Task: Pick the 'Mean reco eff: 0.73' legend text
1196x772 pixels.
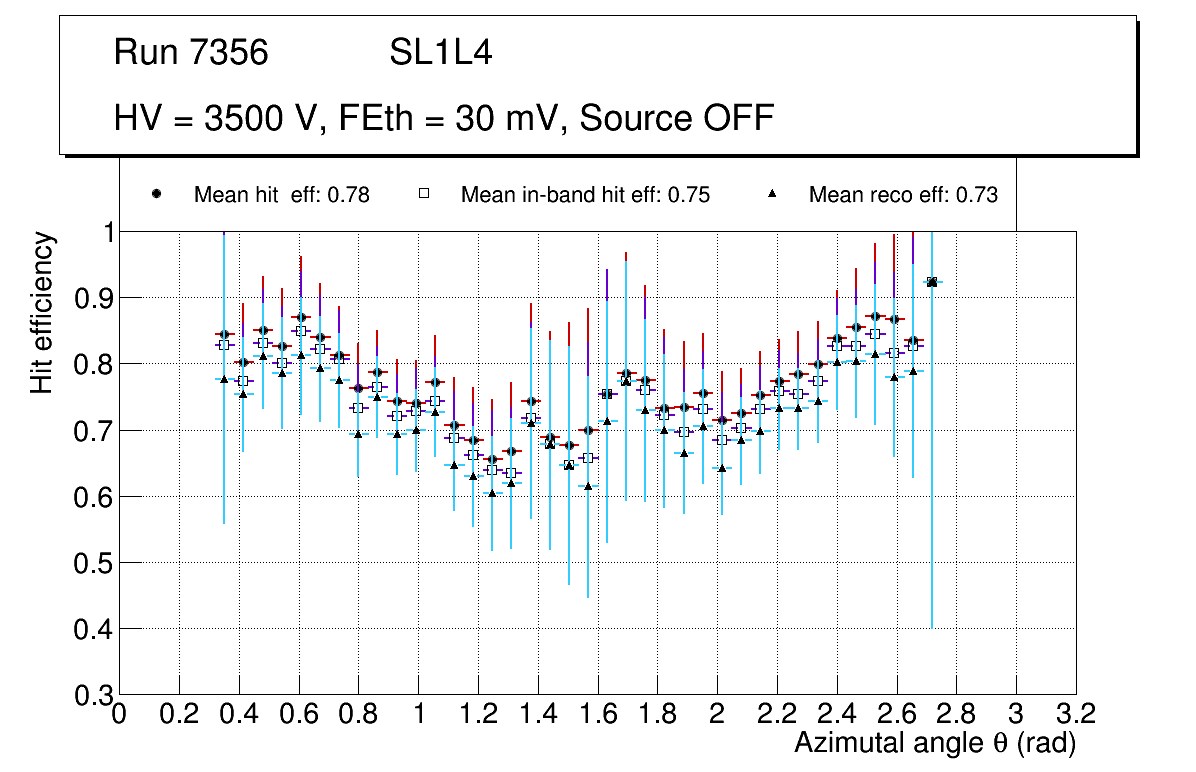Action: pyautogui.click(x=903, y=195)
